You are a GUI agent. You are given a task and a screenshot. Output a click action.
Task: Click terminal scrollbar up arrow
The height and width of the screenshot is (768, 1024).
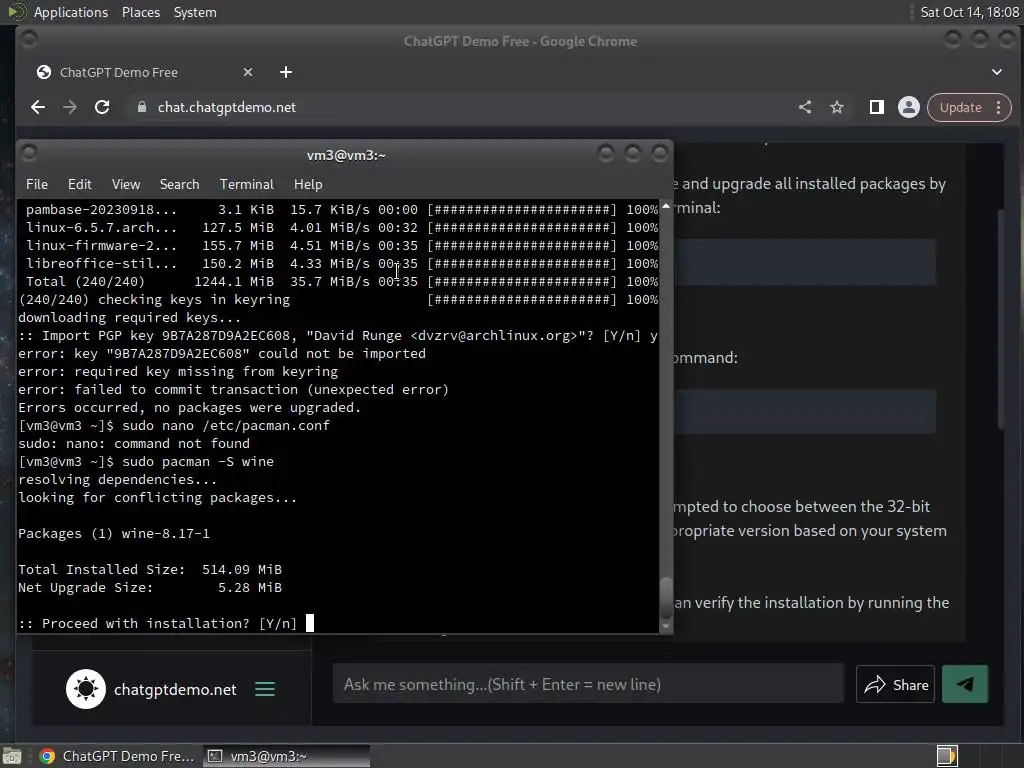[665, 206]
